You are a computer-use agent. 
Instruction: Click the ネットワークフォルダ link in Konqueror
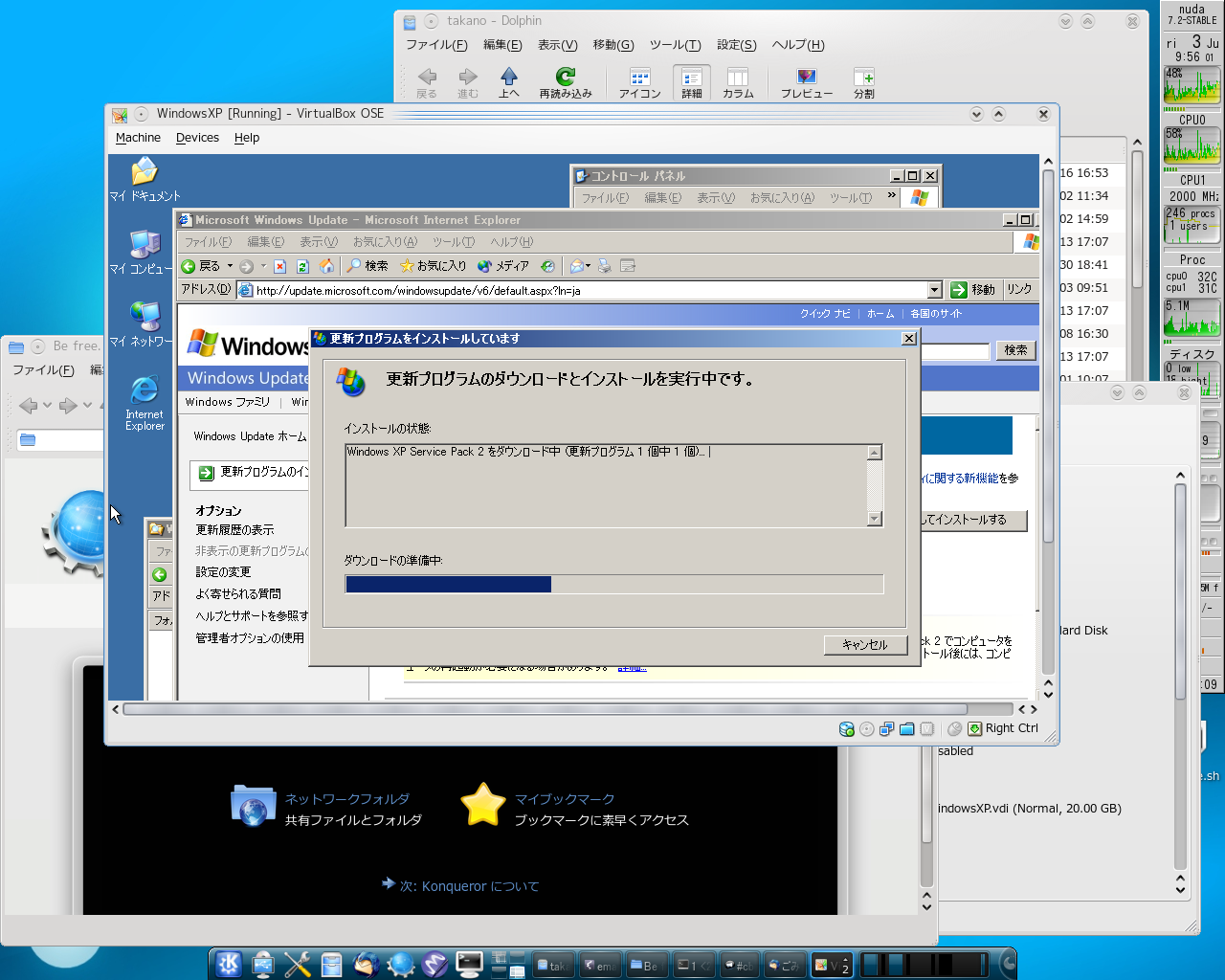(347, 799)
